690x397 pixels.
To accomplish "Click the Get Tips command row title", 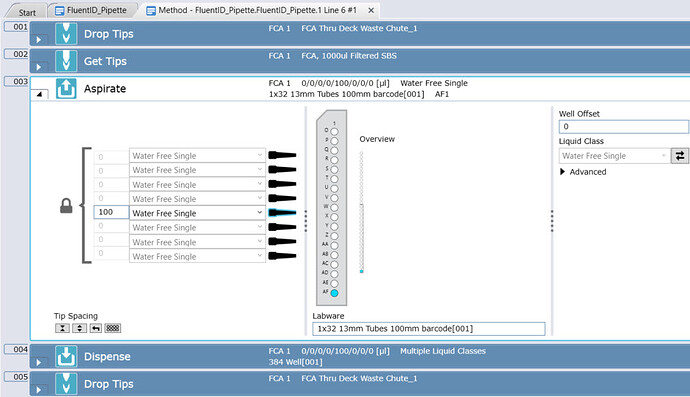I will 105,61.
